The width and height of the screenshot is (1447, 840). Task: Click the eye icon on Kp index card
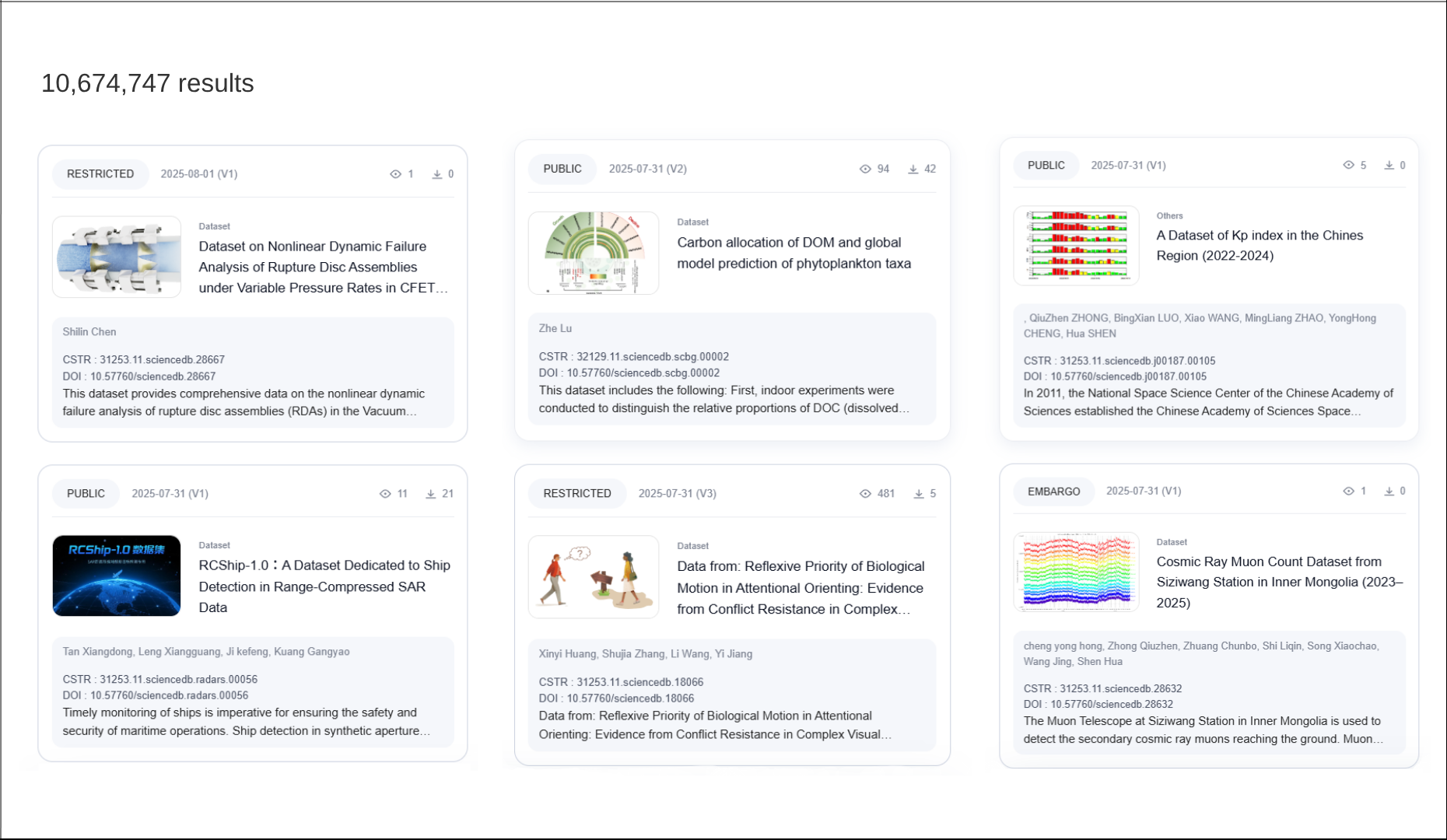(1348, 165)
